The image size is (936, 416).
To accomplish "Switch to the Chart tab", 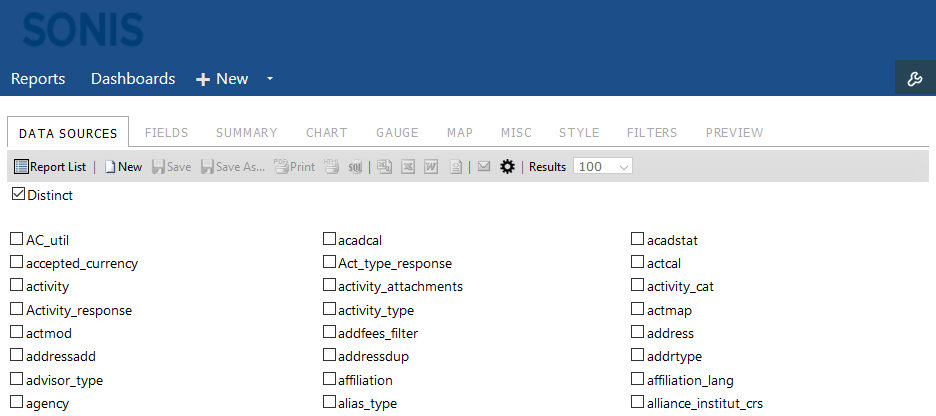I will tap(327, 132).
